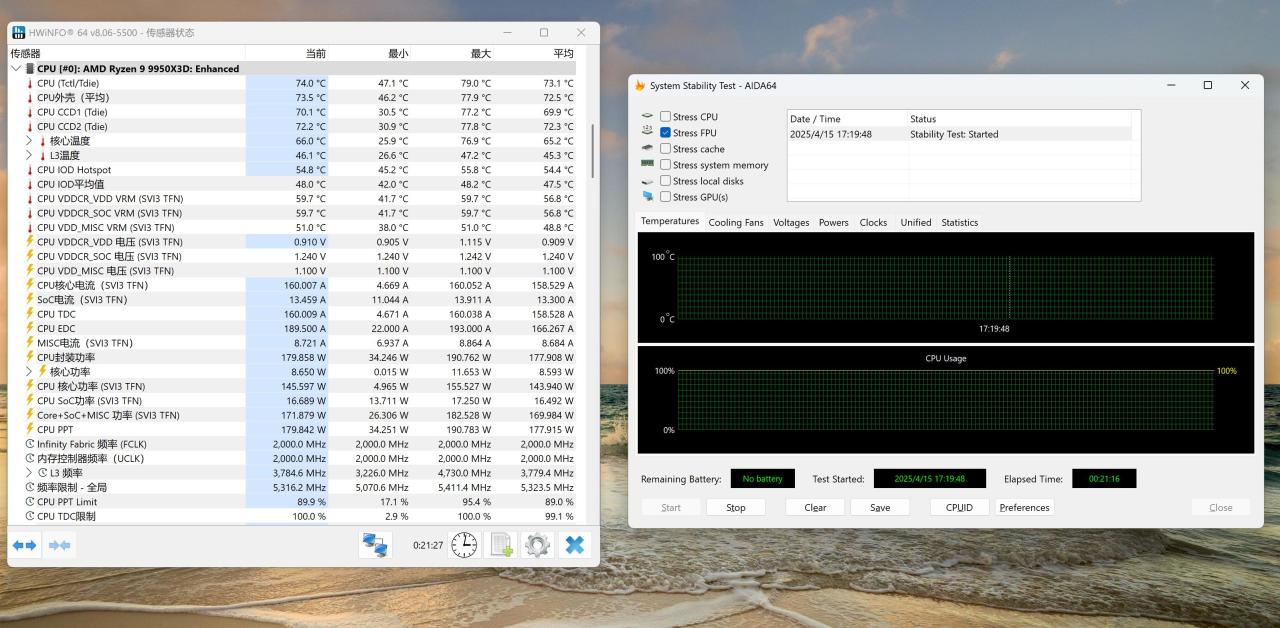1280x628 pixels.
Task: Select the Temperatures tab
Action: click(x=670, y=221)
